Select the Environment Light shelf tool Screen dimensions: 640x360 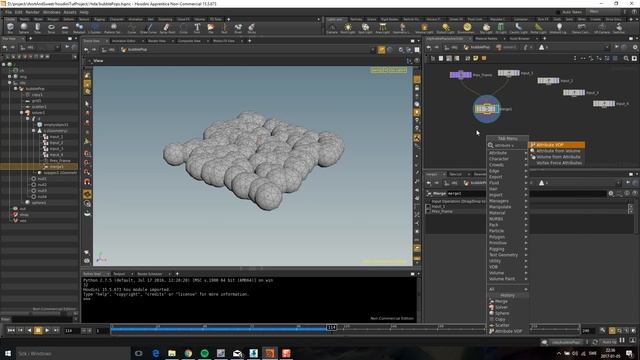[x=467, y=28]
